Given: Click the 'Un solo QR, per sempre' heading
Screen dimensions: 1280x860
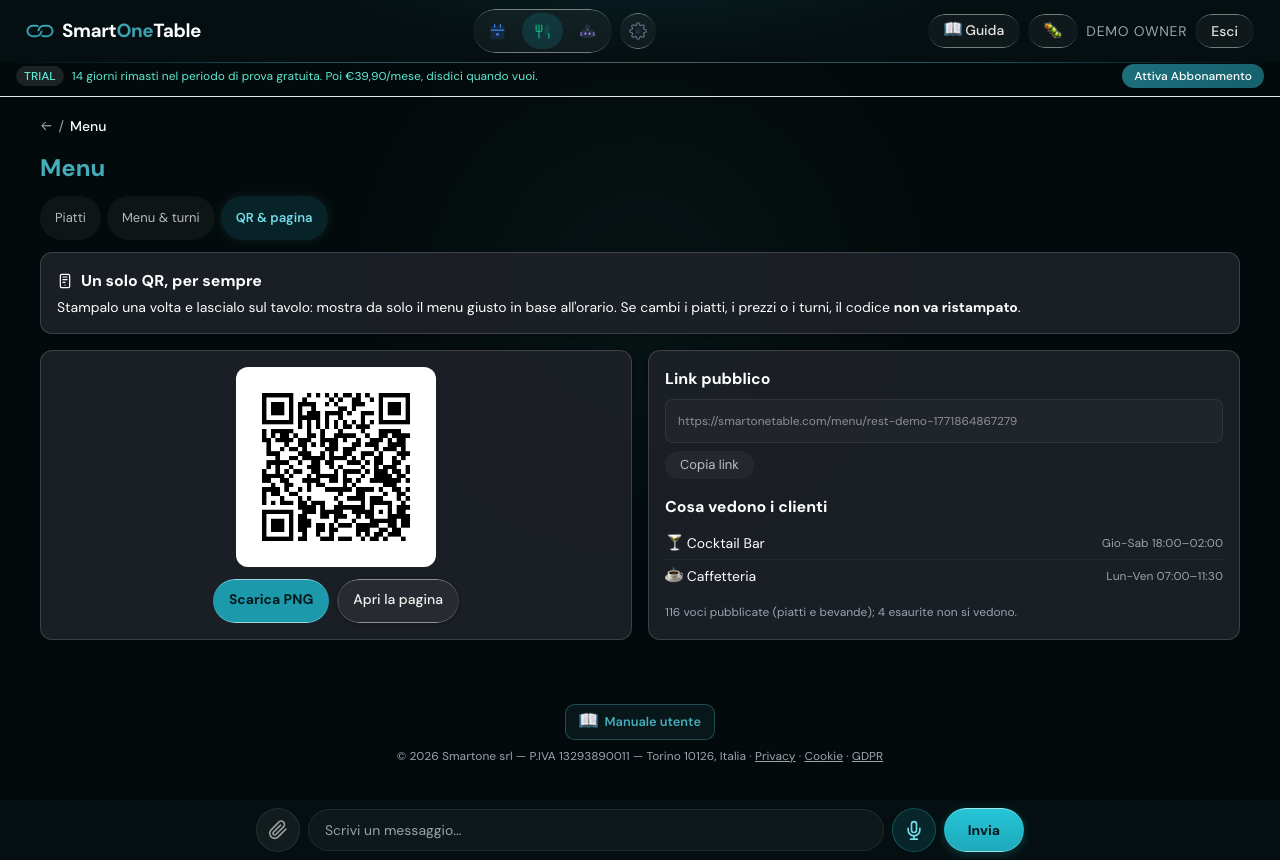Looking at the screenshot, I should 171,281.
